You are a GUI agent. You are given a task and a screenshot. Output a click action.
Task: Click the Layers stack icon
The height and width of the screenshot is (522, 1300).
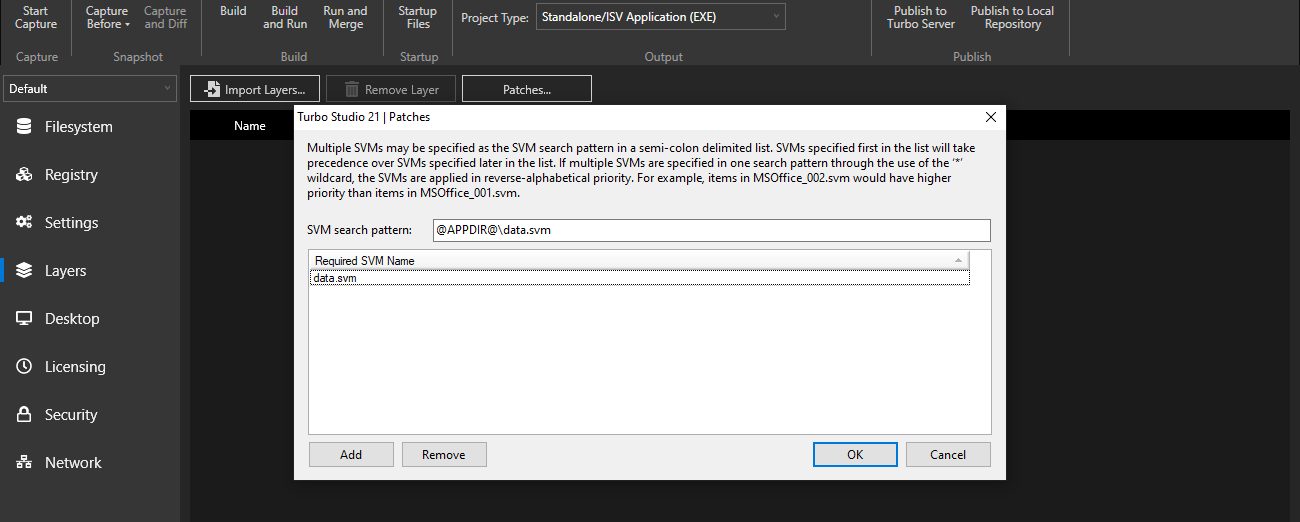[25, 271]
